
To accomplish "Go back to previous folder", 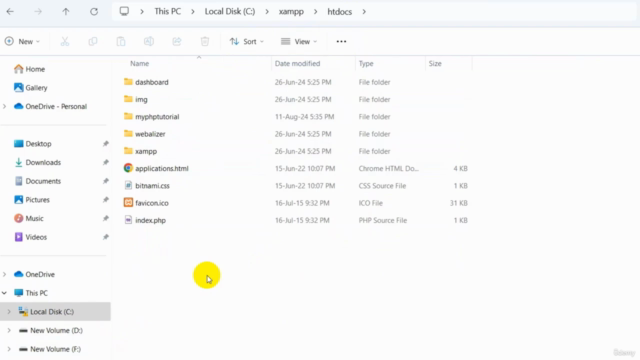I will click(10, 11).
